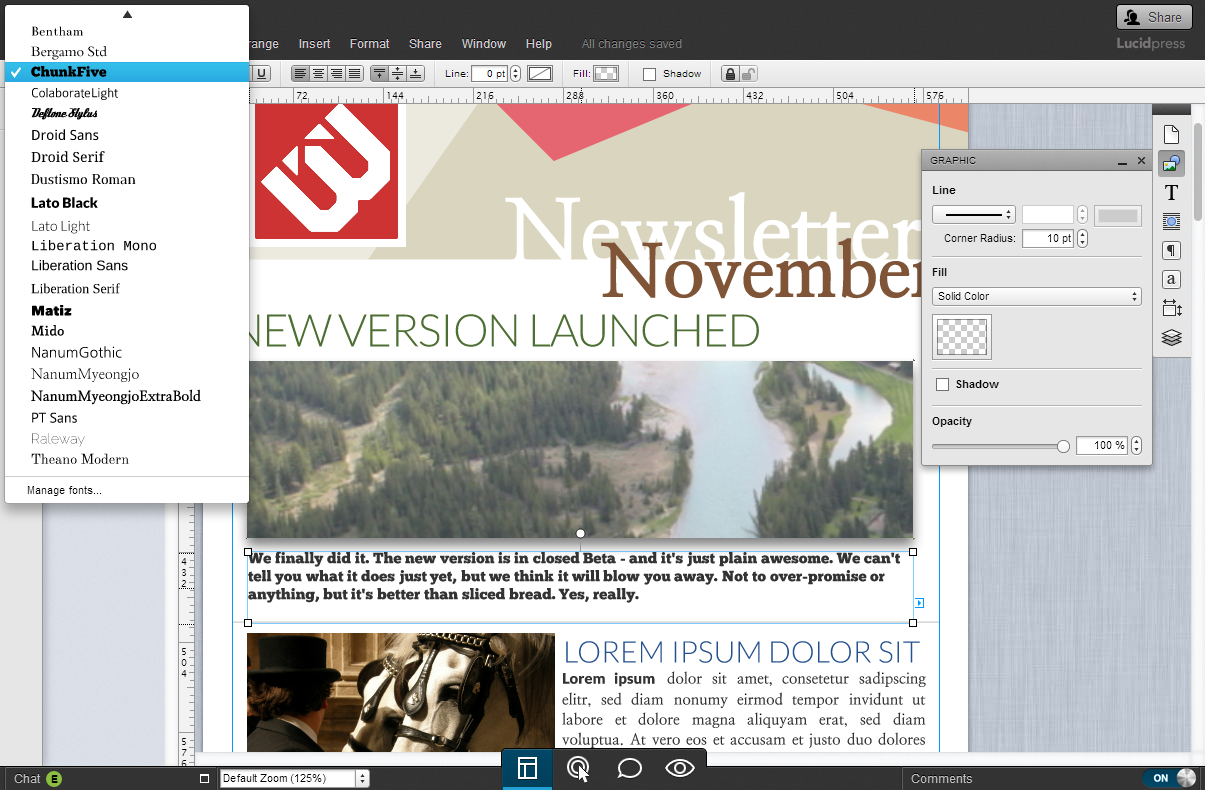Click the green E chat user badge
This screenshot has height=790, width=1205.
[54, 778]
